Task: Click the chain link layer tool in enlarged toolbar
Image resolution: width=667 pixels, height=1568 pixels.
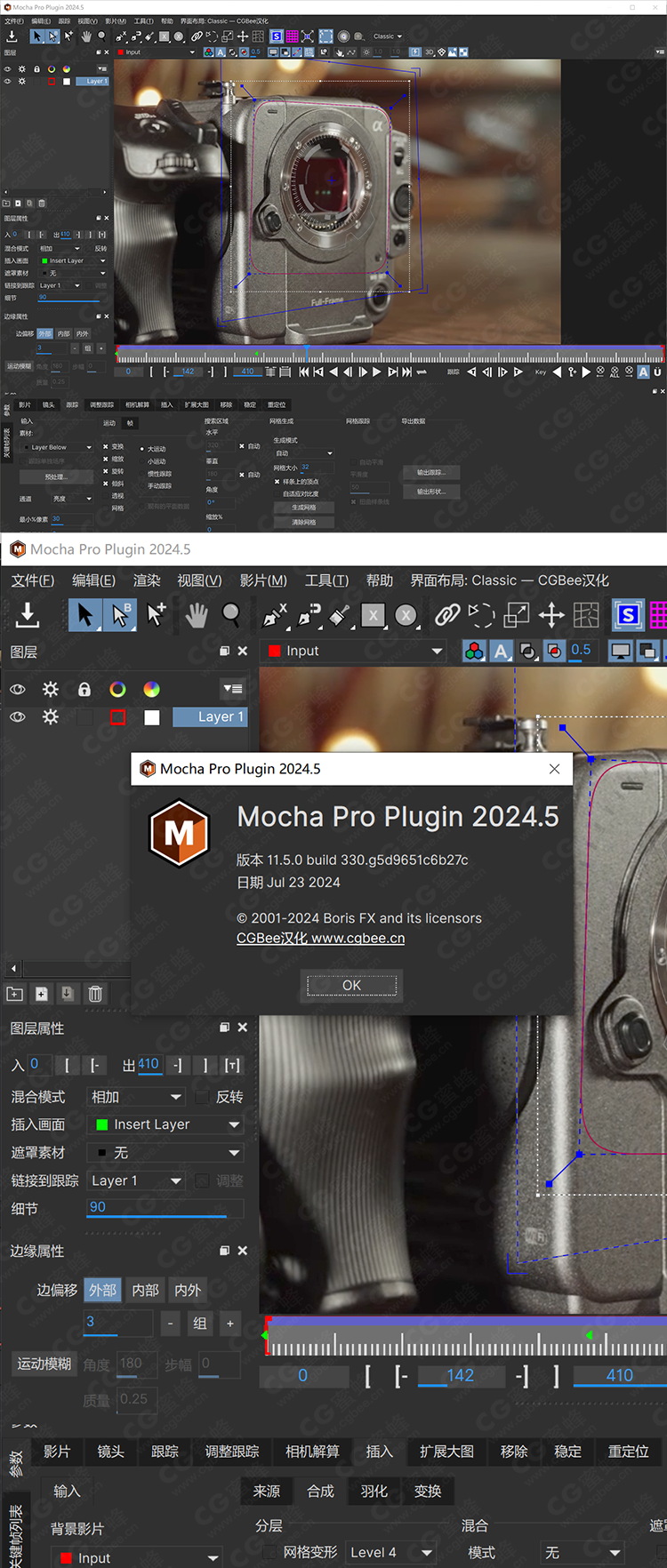Action: (447, 614)
